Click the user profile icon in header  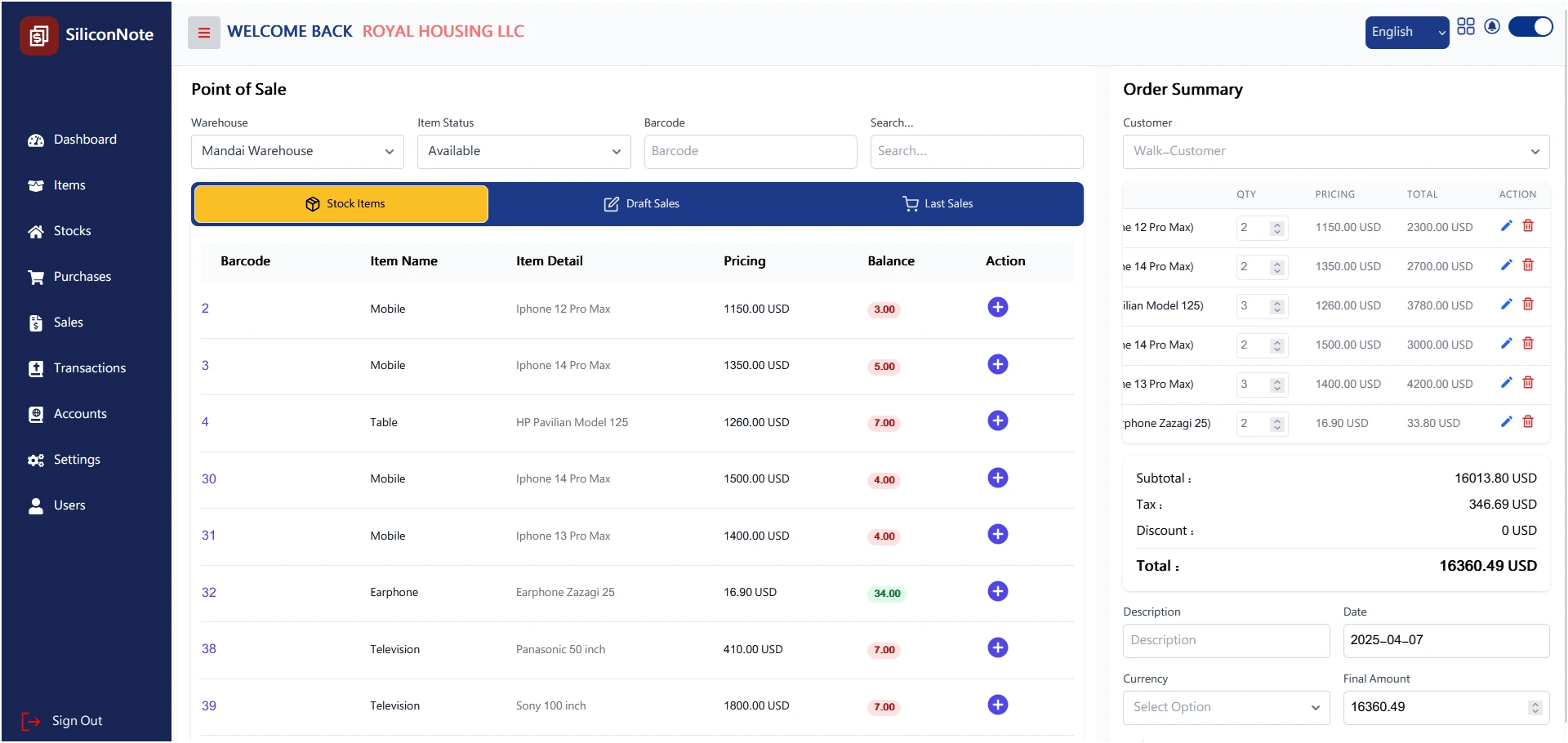click(x=1492, y=27)
